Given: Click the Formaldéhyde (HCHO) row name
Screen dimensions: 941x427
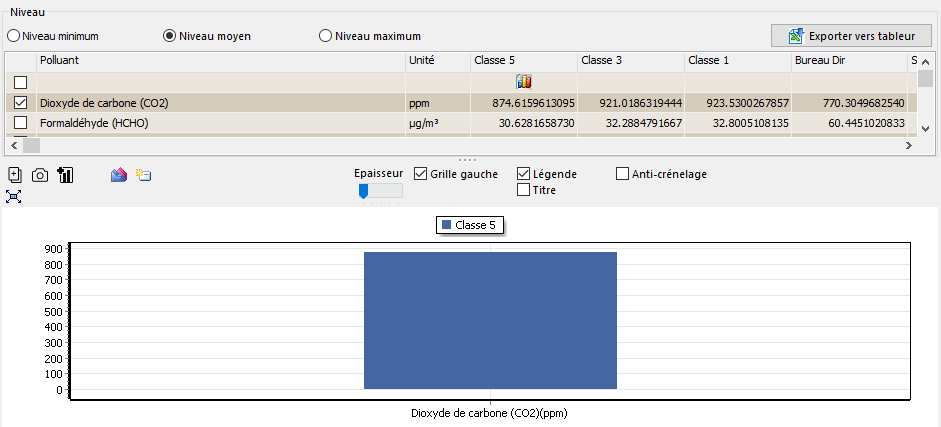Looking at the screenshot, I should pos(94,124).
